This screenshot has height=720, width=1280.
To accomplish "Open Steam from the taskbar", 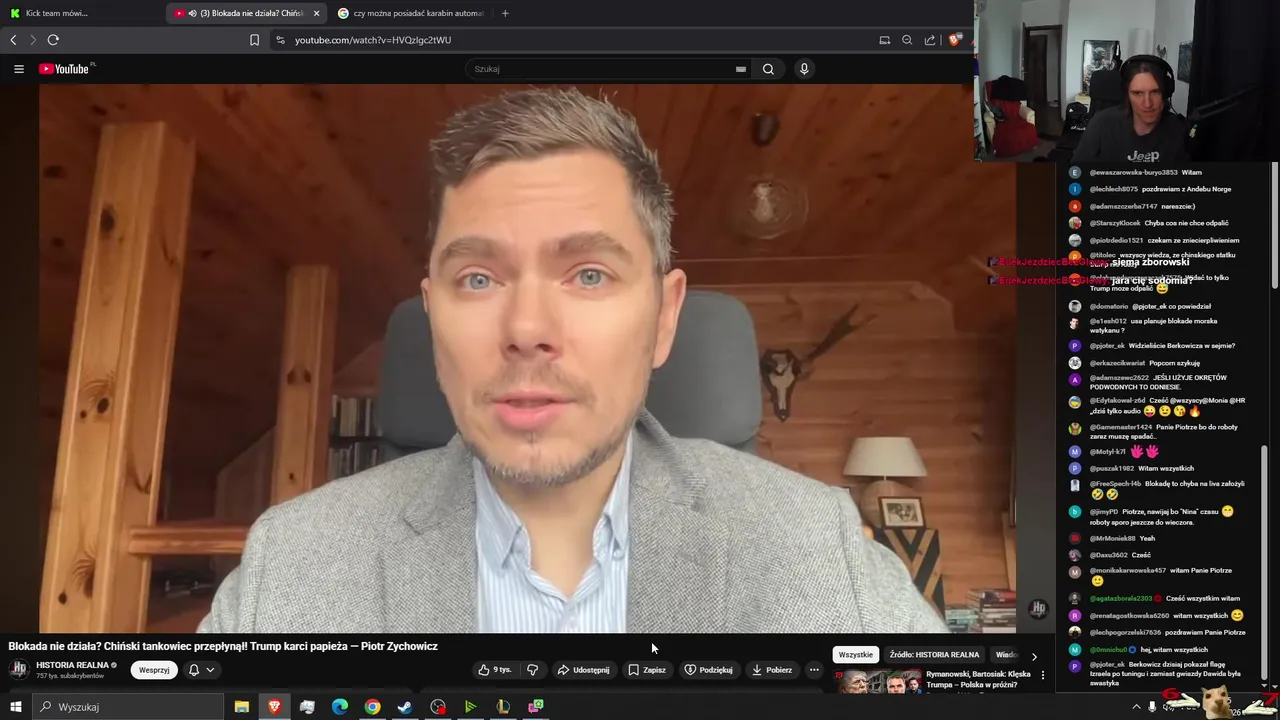I will tap(405, 707).
